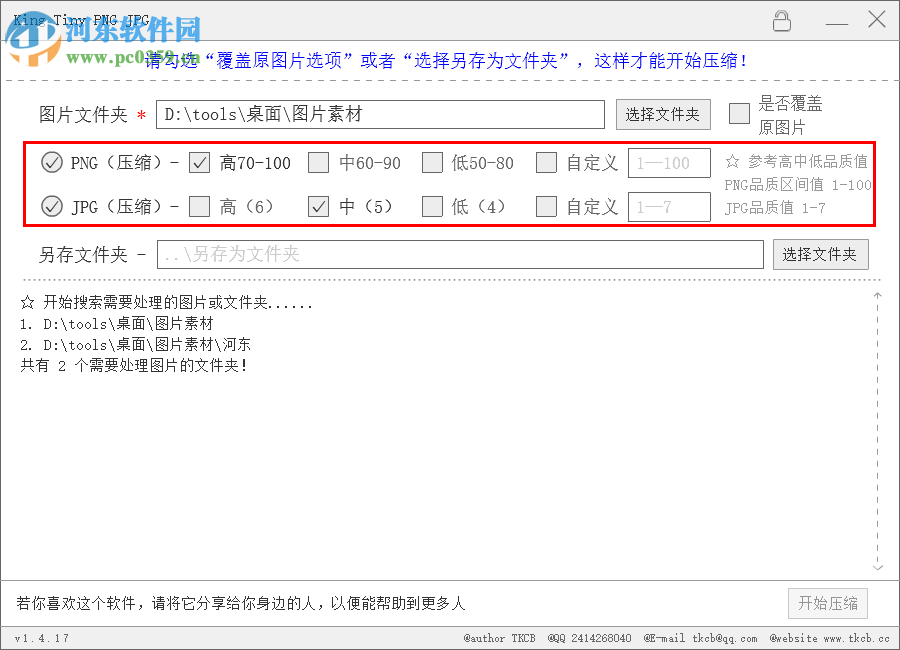Click inside the 图片文件夹 path input field

tap(380, 114)
